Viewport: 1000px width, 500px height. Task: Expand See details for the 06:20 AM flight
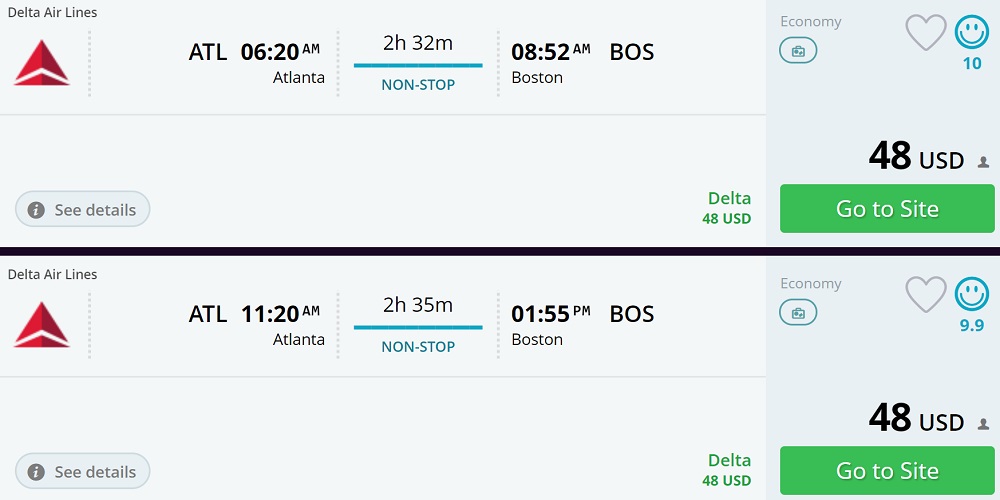point(83,210)
